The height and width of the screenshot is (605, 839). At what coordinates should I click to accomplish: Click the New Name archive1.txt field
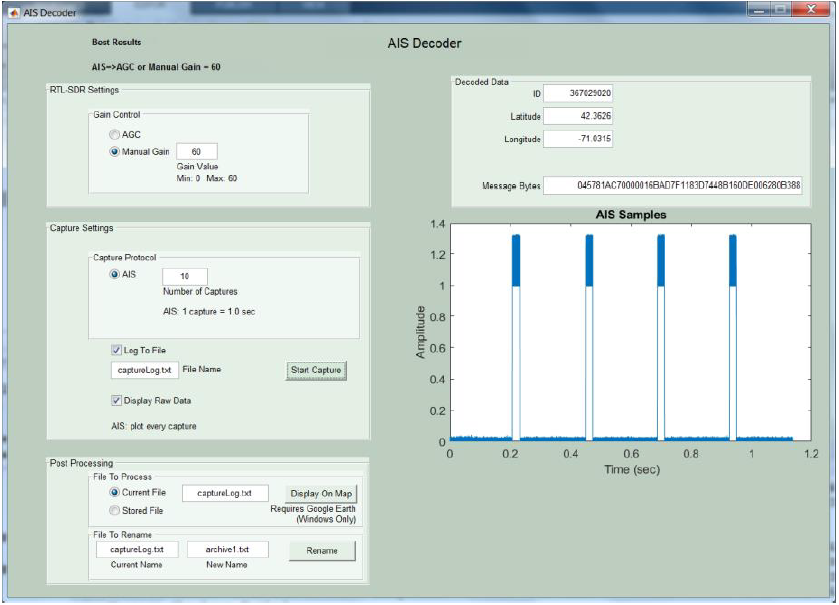[x=229, y=550]
